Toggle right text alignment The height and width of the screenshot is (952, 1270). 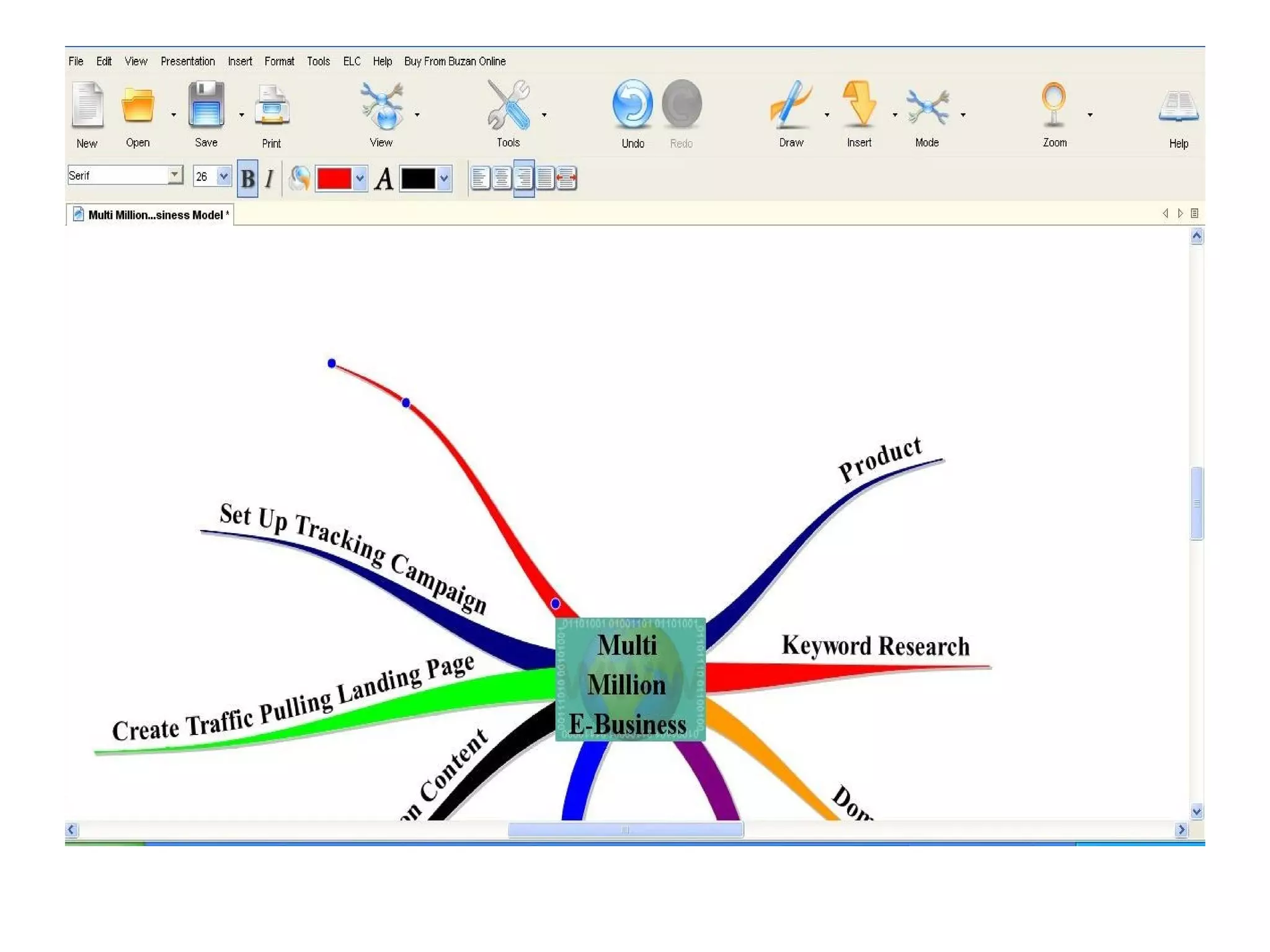click(524, 178)
